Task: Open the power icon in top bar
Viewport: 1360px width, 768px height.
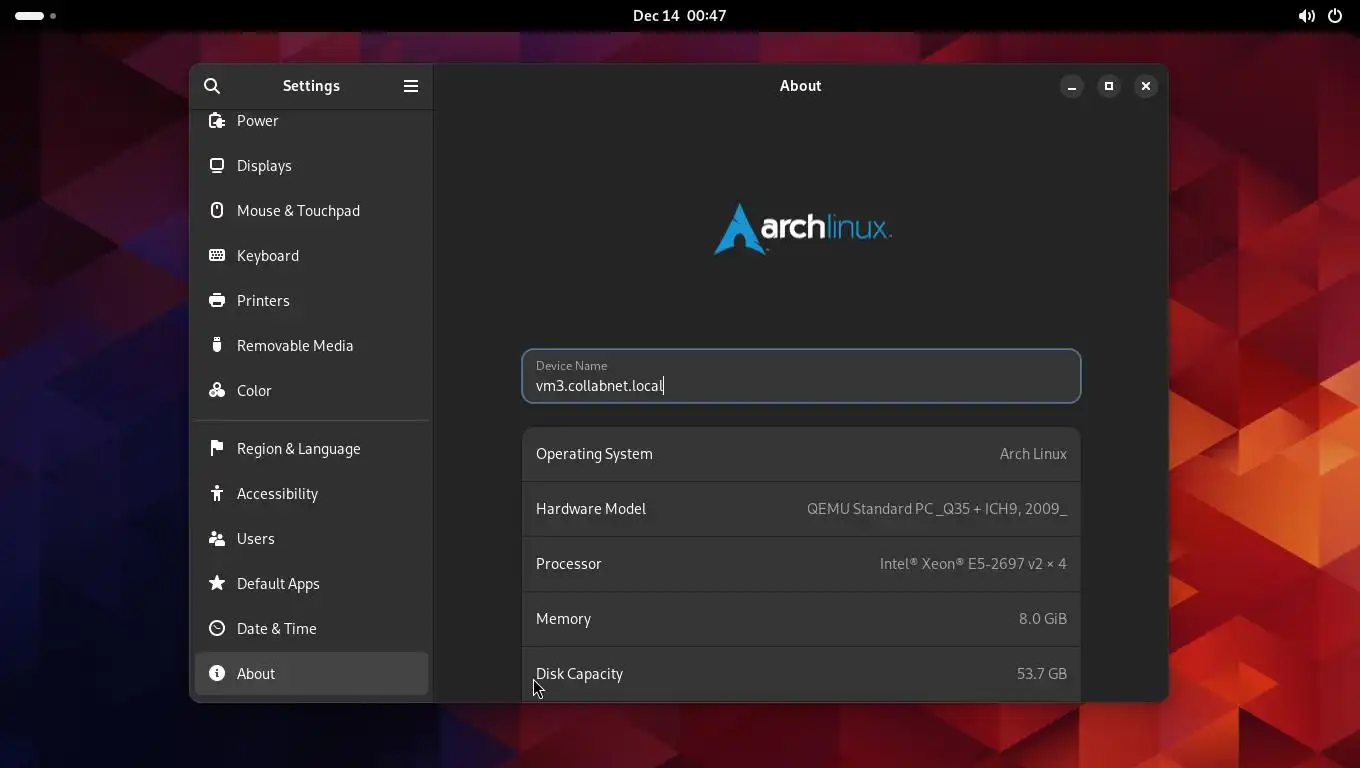Action: 1335,16
